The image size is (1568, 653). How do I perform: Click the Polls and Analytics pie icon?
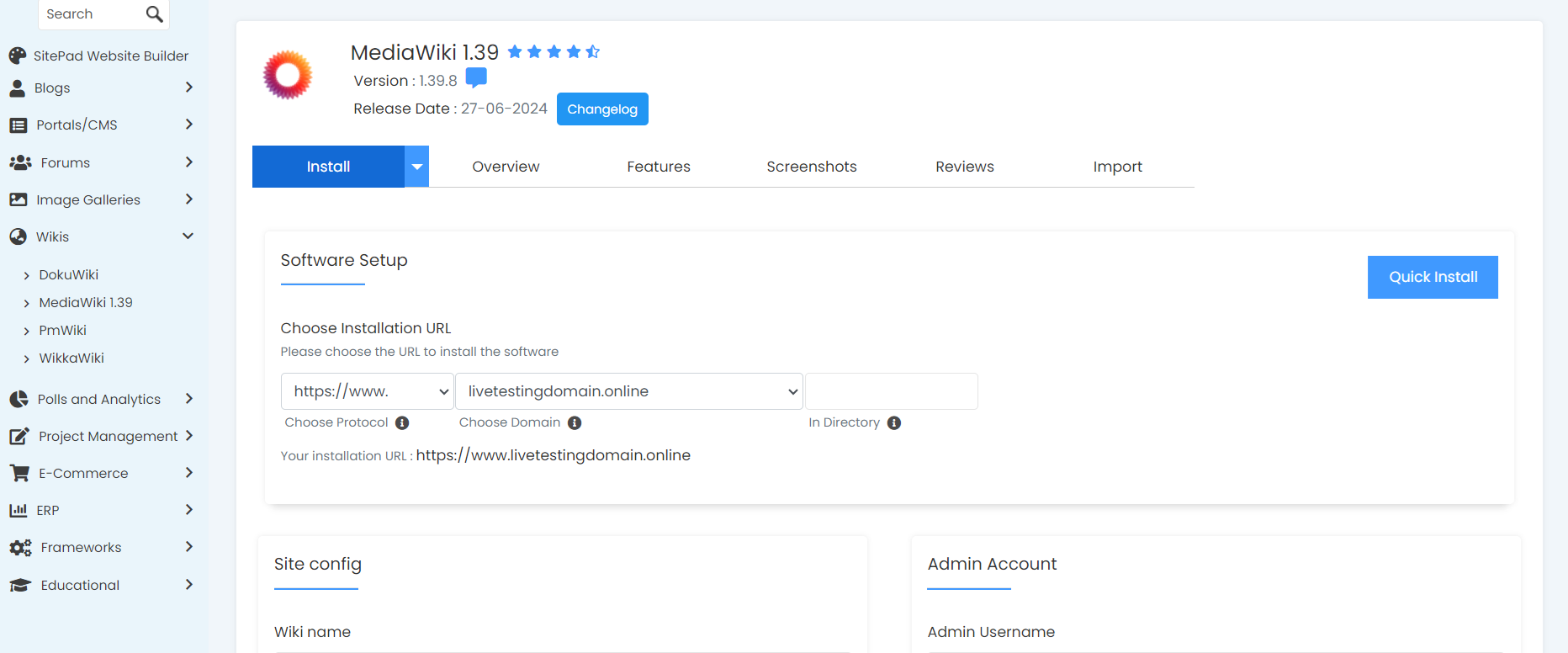tap(19, 399)
